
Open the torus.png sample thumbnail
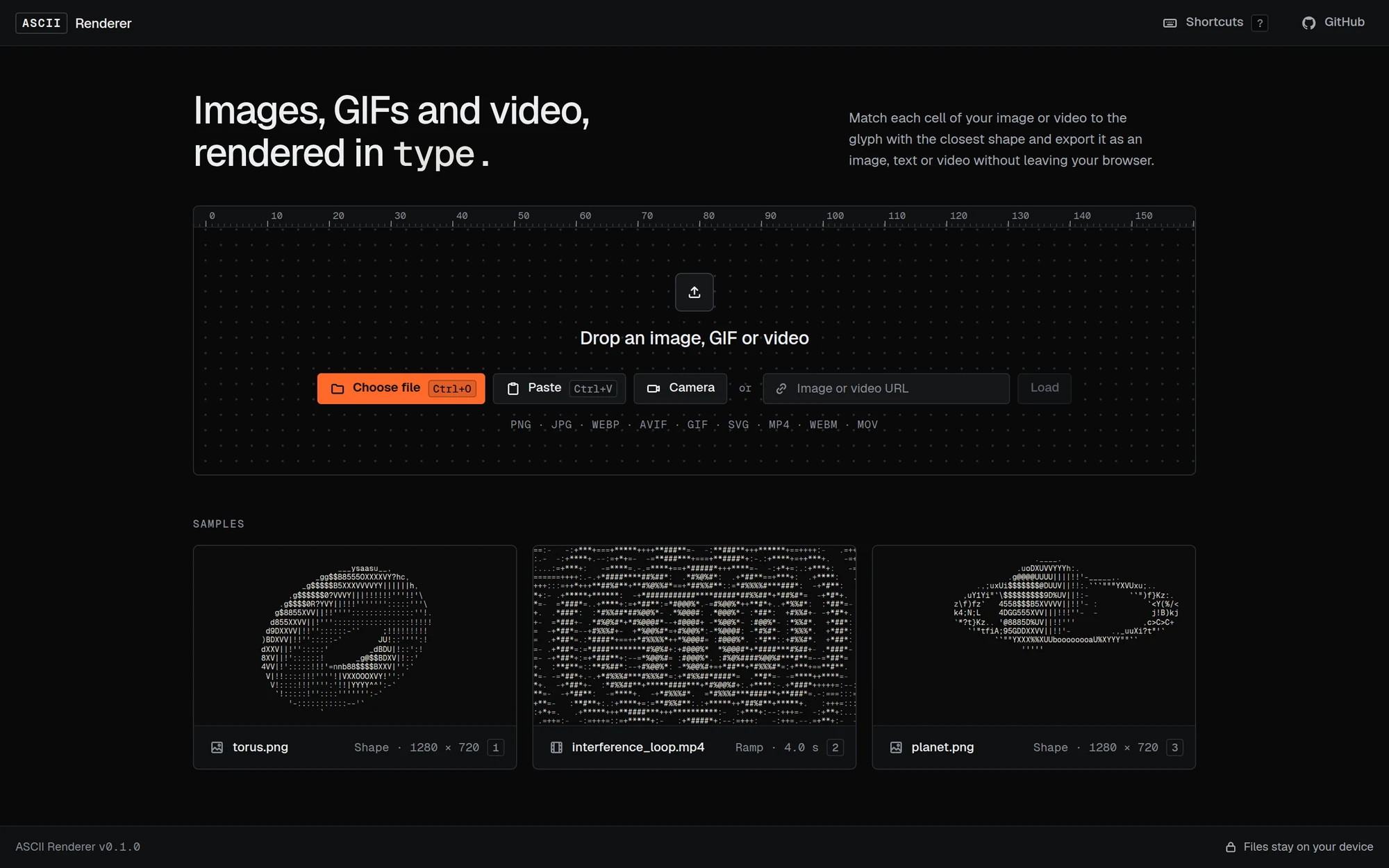coord(355,636)
